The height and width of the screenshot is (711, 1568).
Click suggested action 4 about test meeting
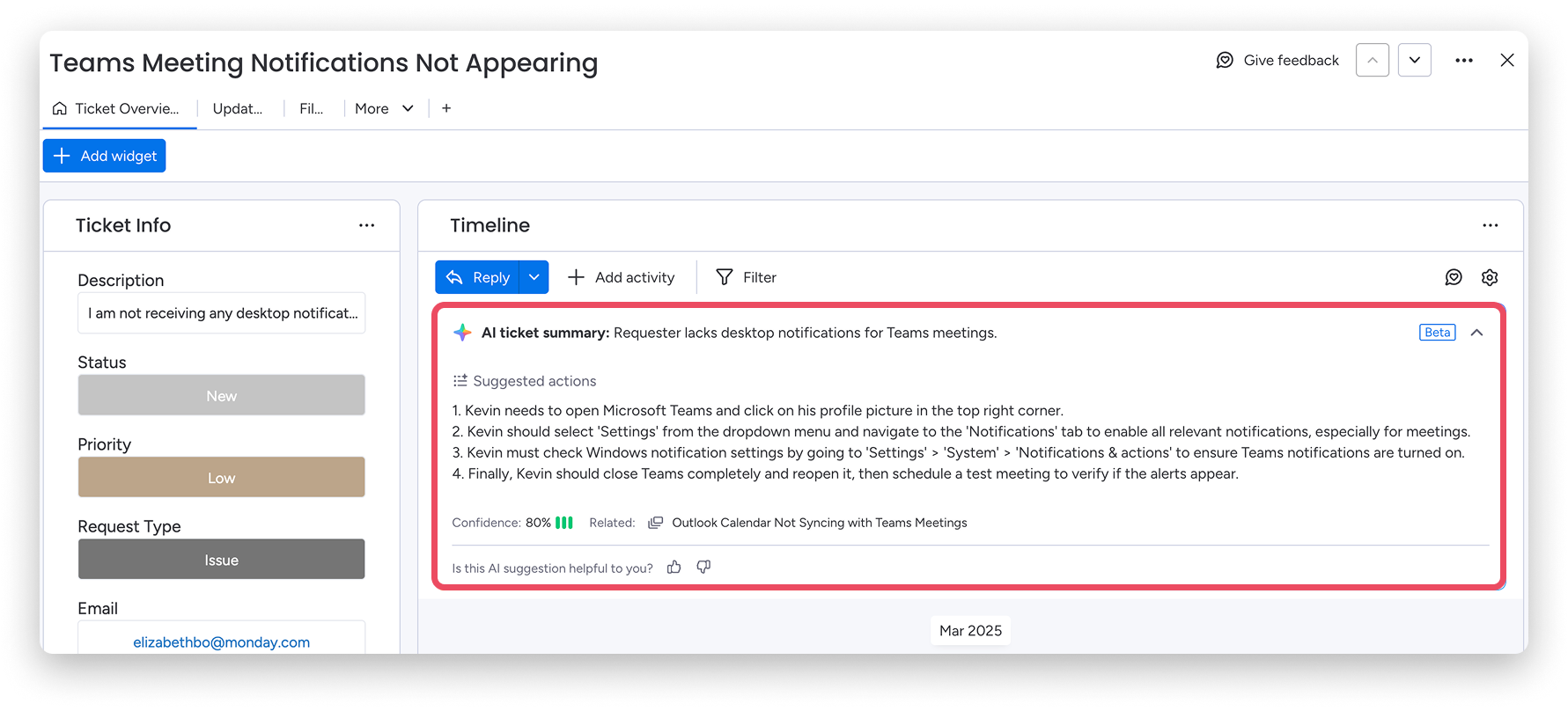point(845,474)
